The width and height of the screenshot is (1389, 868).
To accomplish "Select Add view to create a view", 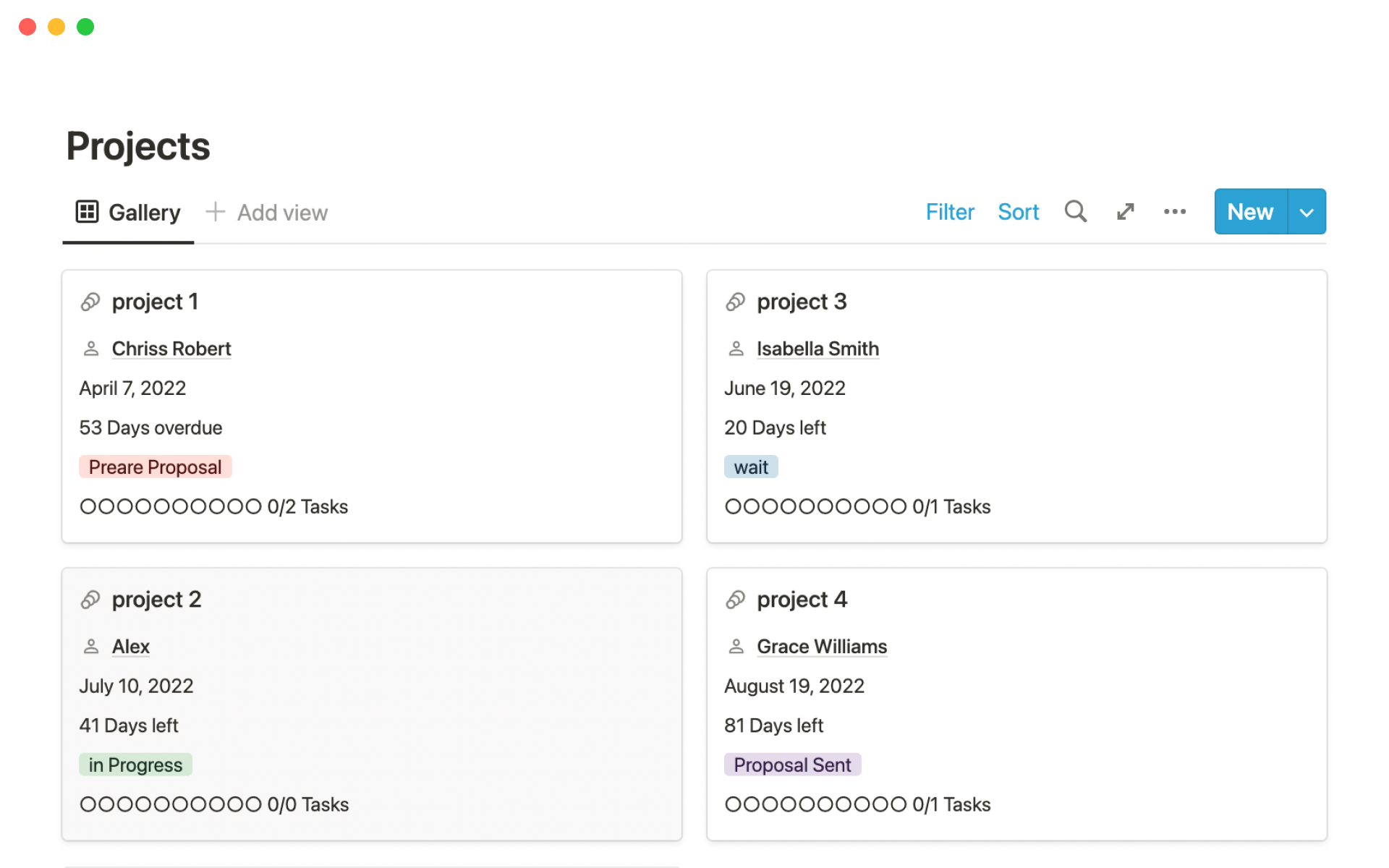I will 282,213.
